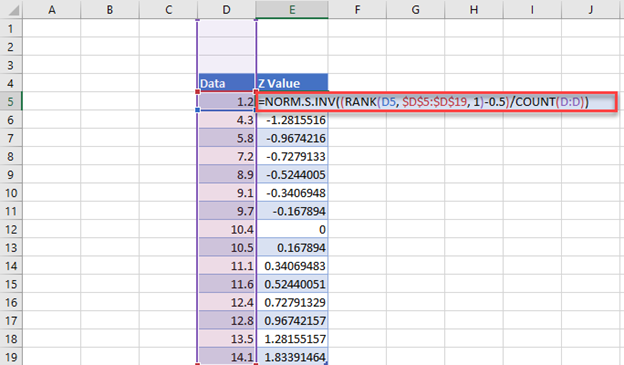624x365 pixels.
Task: Select column H header
Action: coord(474,9)
